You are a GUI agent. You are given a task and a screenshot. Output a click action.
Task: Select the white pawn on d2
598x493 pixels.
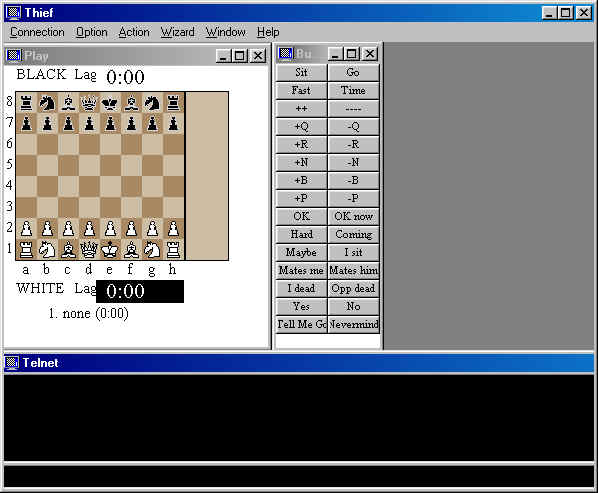point(90,229)
